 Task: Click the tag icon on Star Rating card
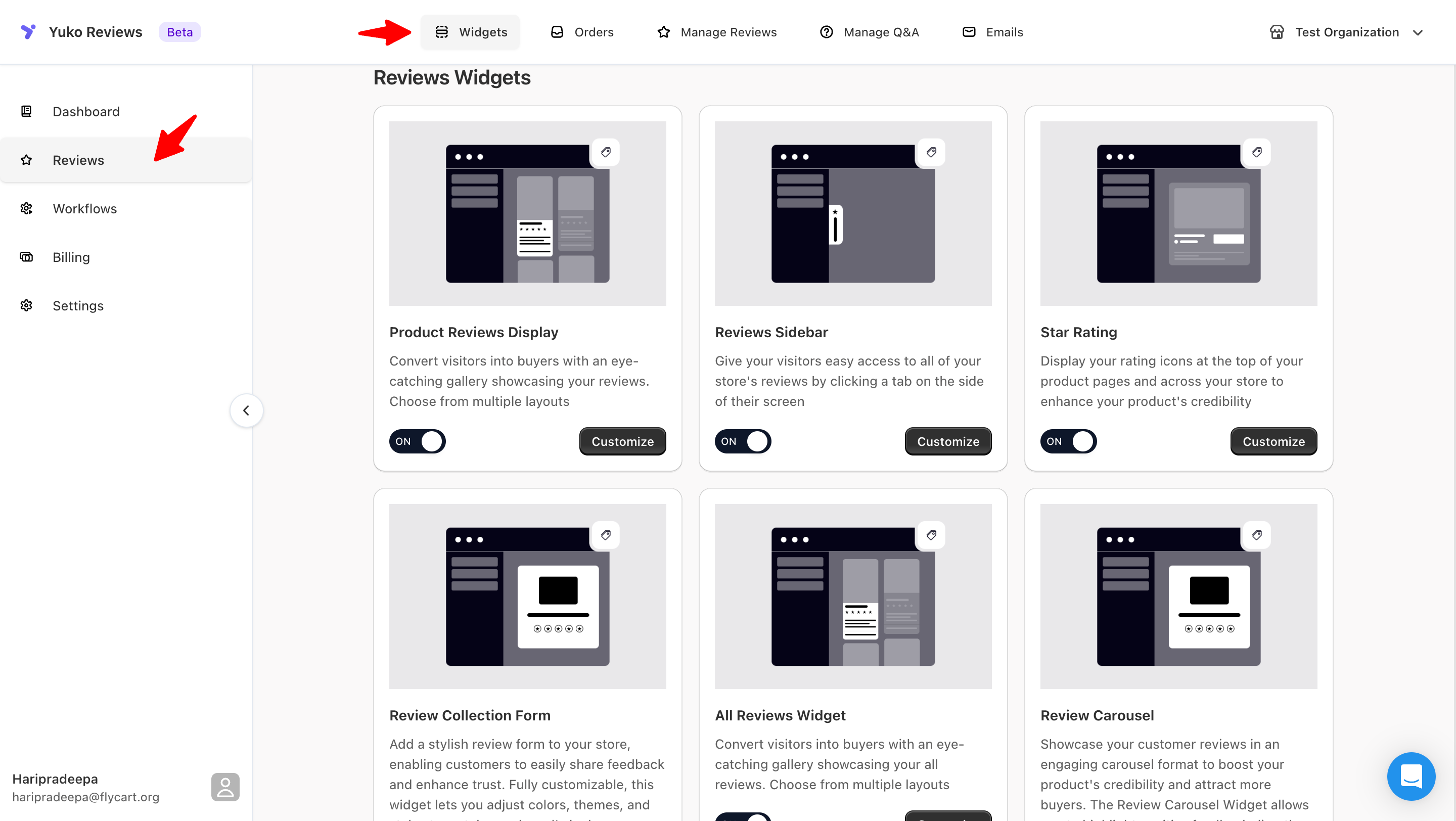pos(1256,152)
